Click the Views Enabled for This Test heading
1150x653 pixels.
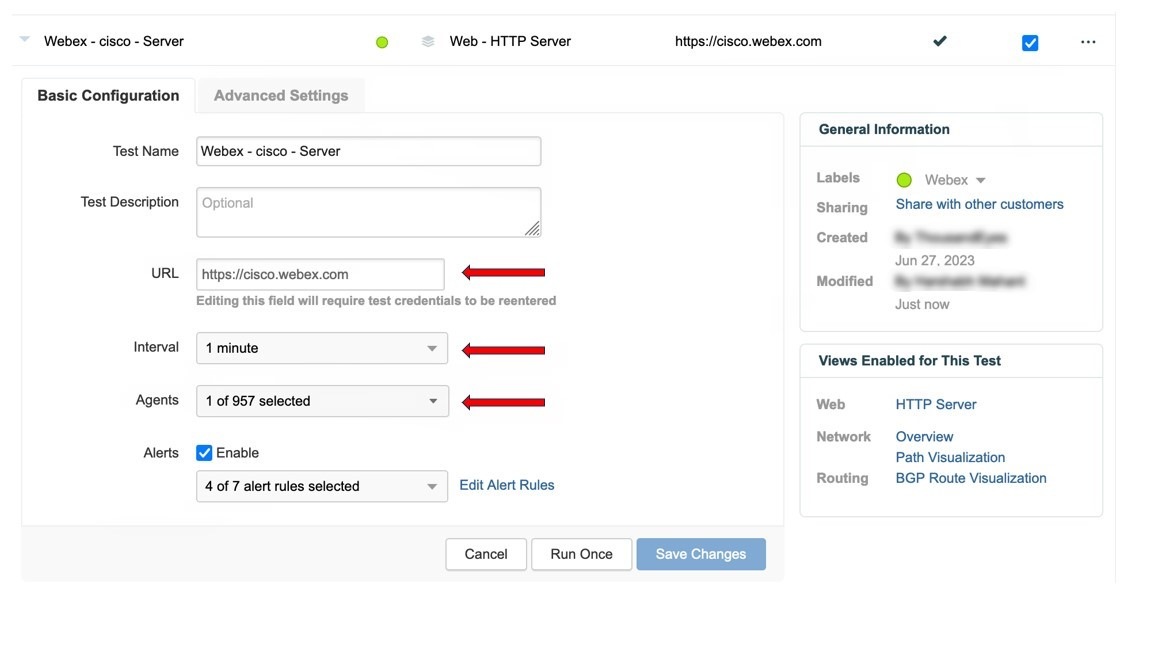909,360
